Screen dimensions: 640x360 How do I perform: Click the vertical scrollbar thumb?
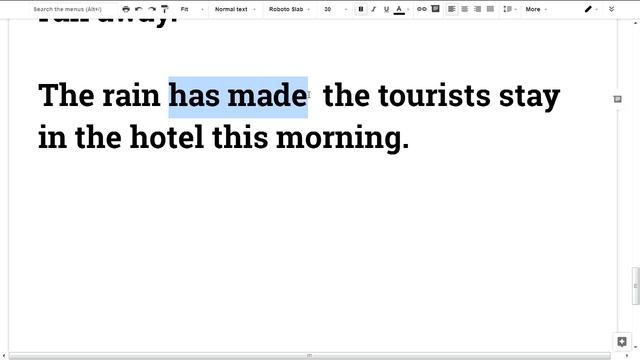(x=636, y=286)
